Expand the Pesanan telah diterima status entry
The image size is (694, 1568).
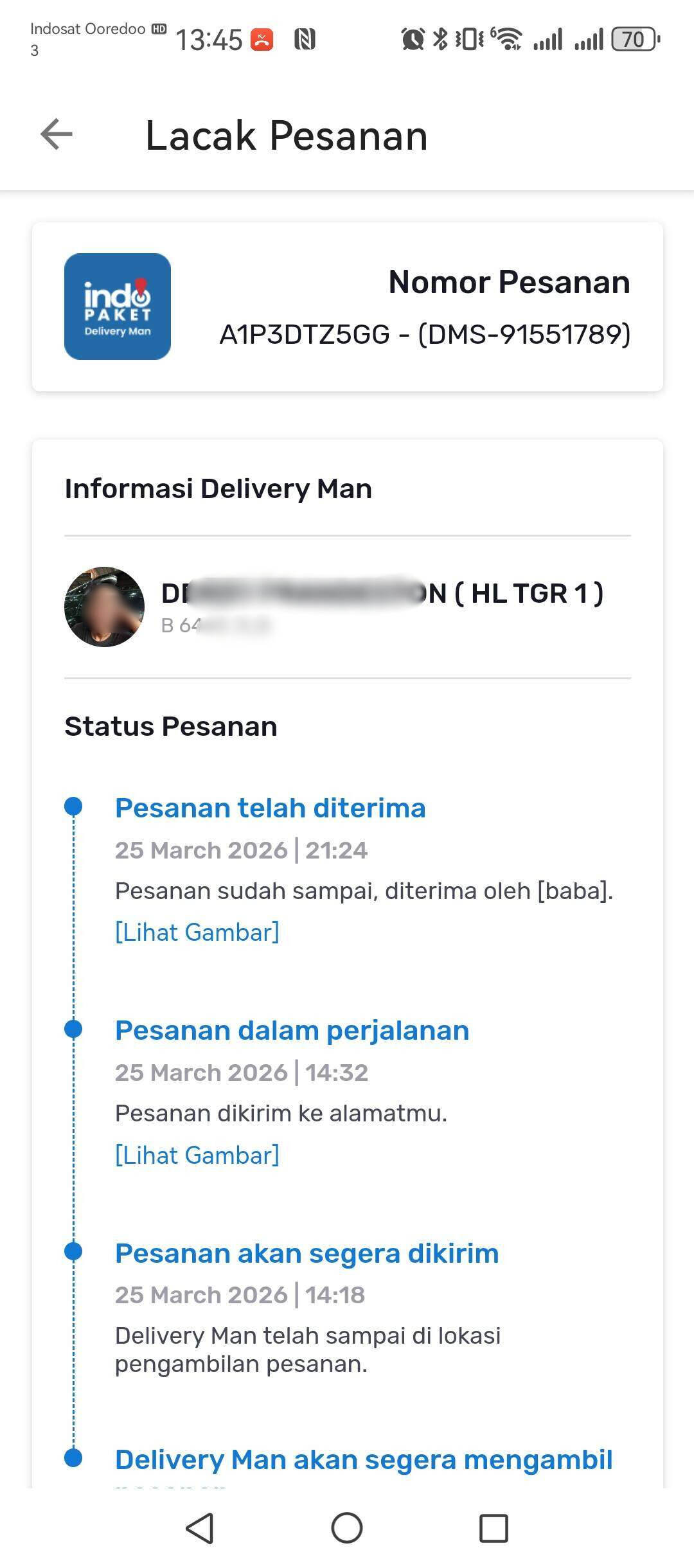pyautogui.click(x=270, y=808)
